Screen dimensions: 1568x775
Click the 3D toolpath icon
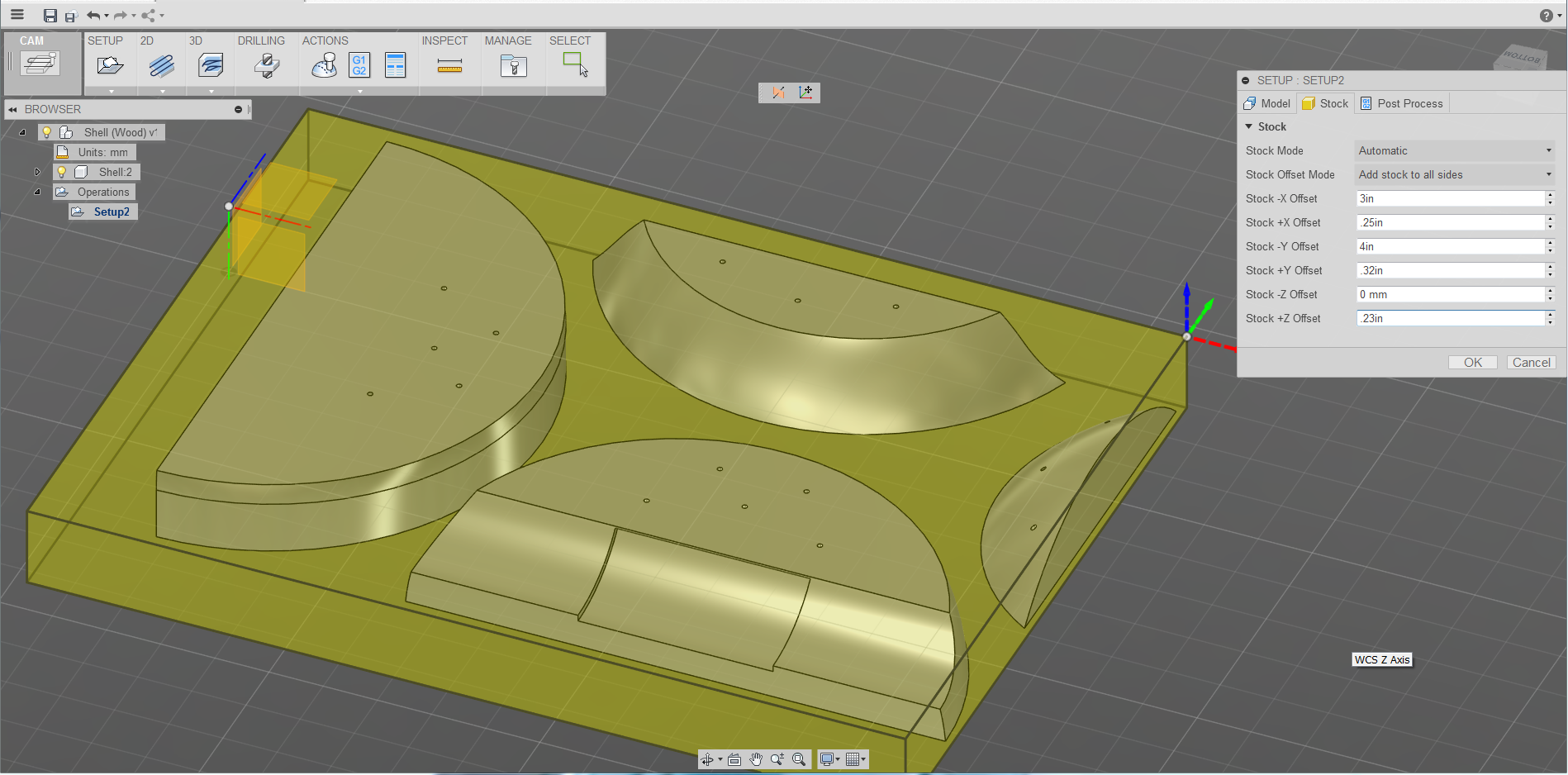(211, 65)
